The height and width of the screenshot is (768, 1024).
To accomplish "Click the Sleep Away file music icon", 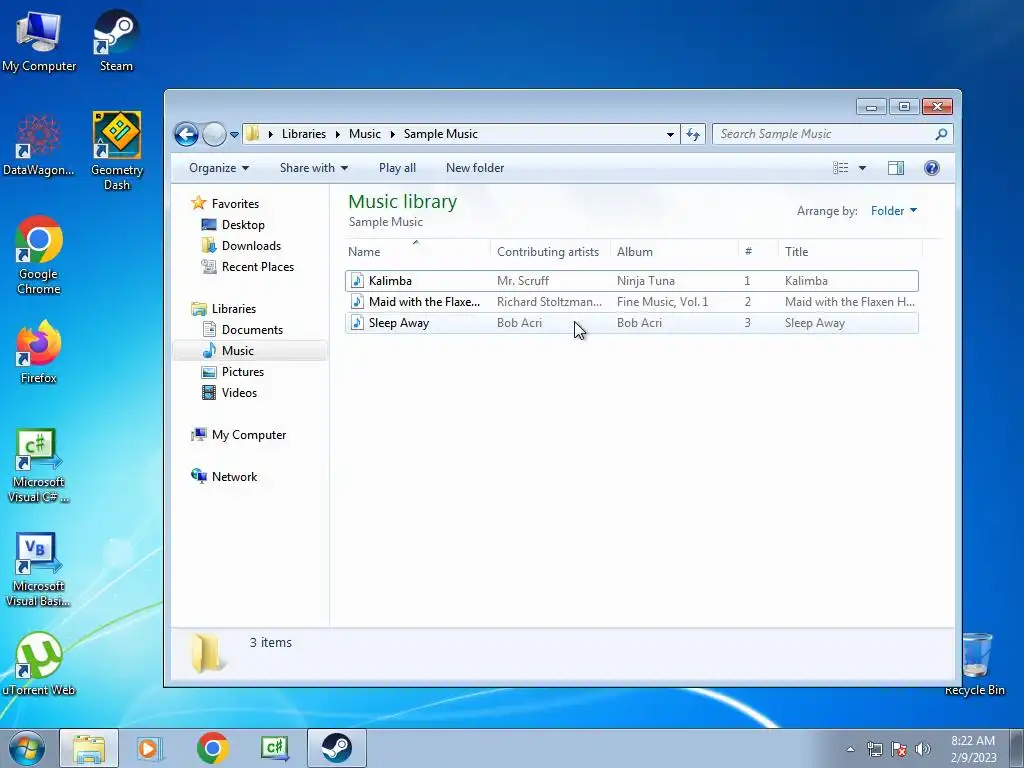I will pos(357,323).
